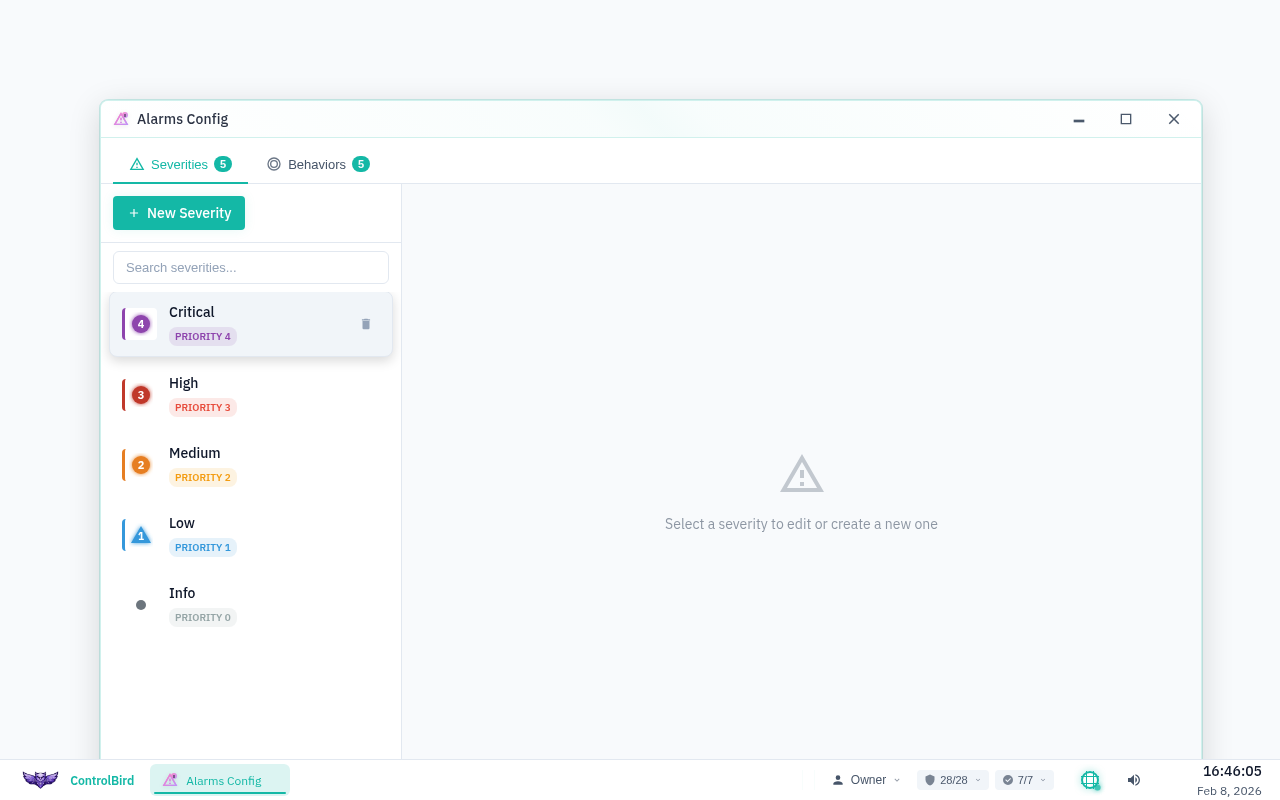Create a New Severity
Viewport: 1280px width, 800px height.
tap(179, 213)
